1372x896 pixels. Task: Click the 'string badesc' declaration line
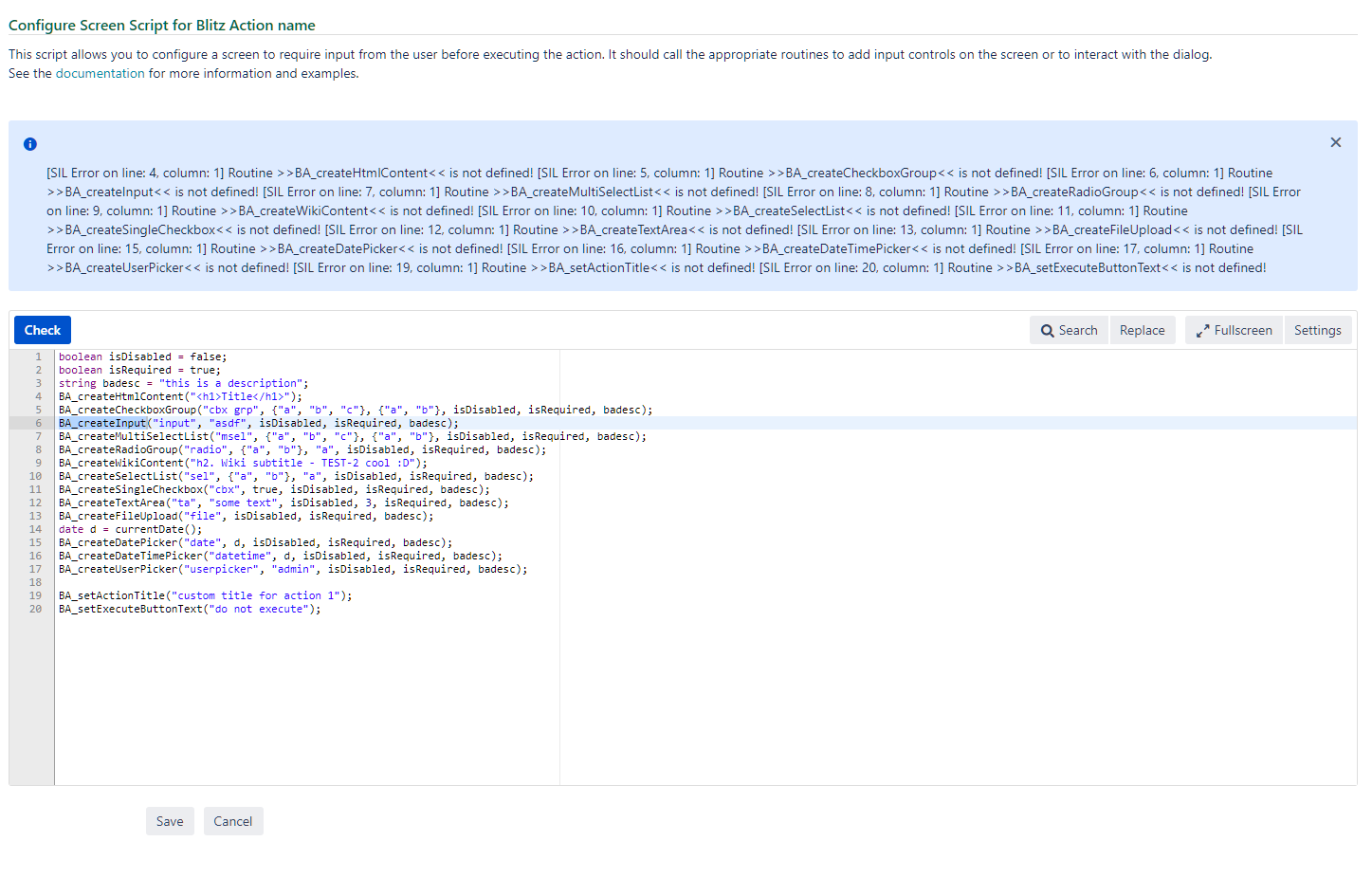(x=184, y=383)
